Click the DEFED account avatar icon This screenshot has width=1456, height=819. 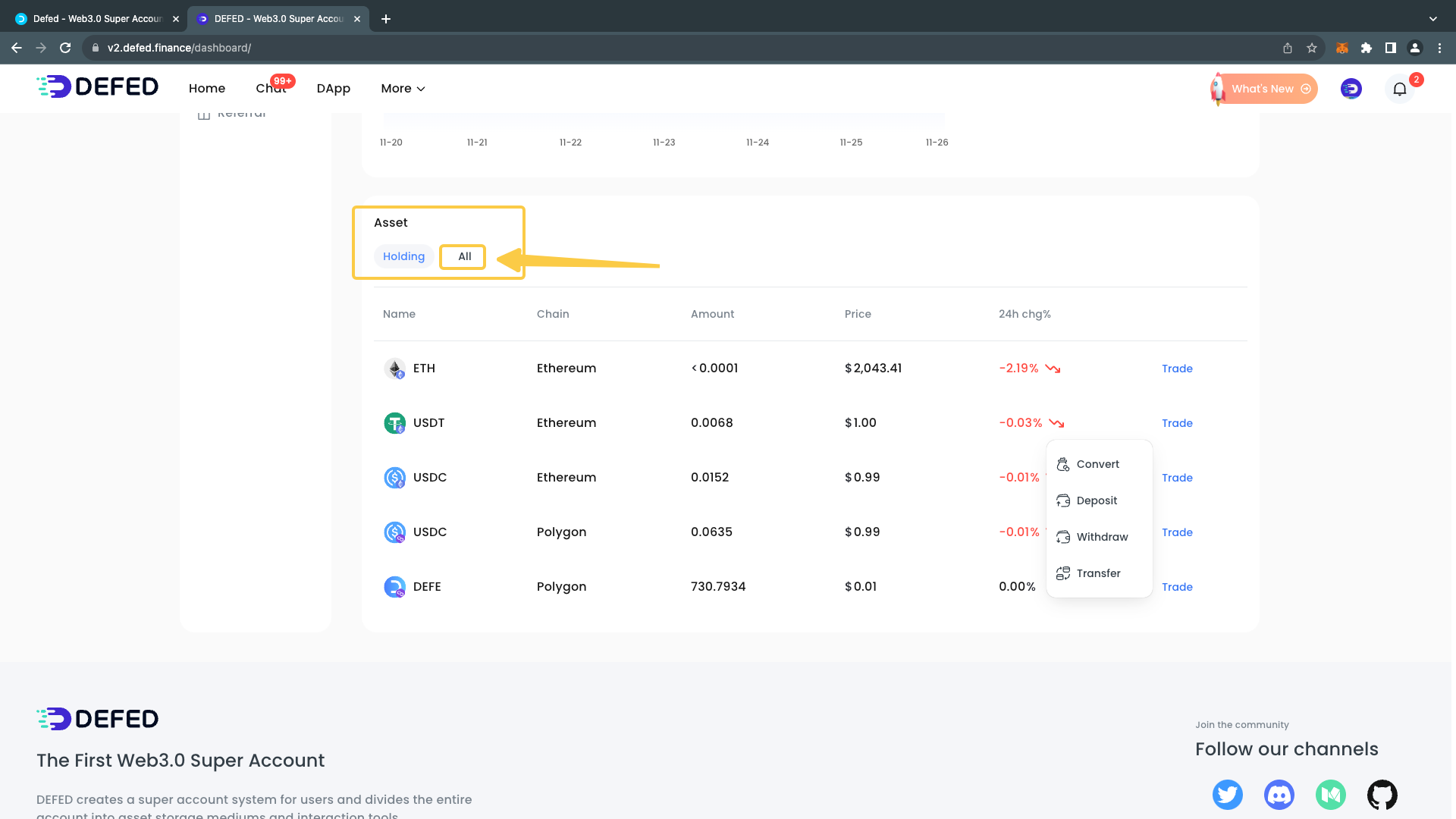[x=1351, y=89]
